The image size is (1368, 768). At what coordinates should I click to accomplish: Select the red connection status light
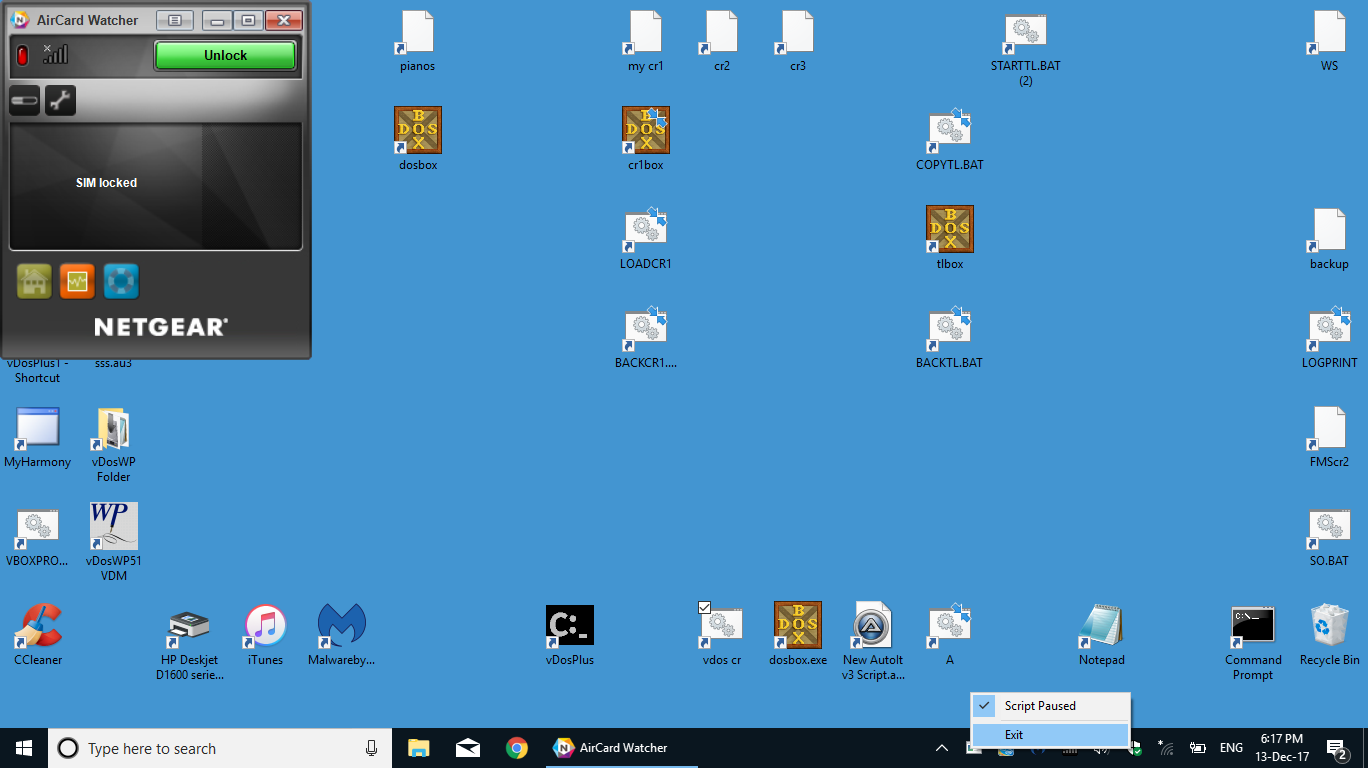(22, 55)
